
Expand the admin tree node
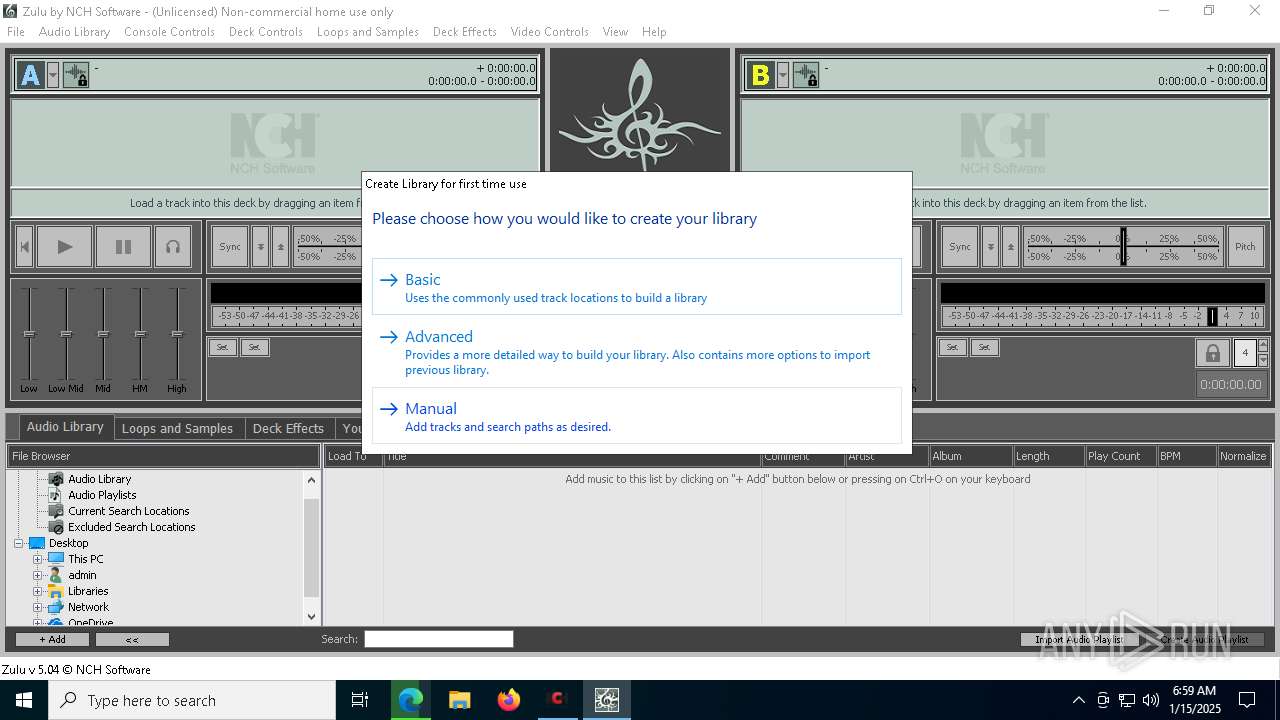pos(37,575)
